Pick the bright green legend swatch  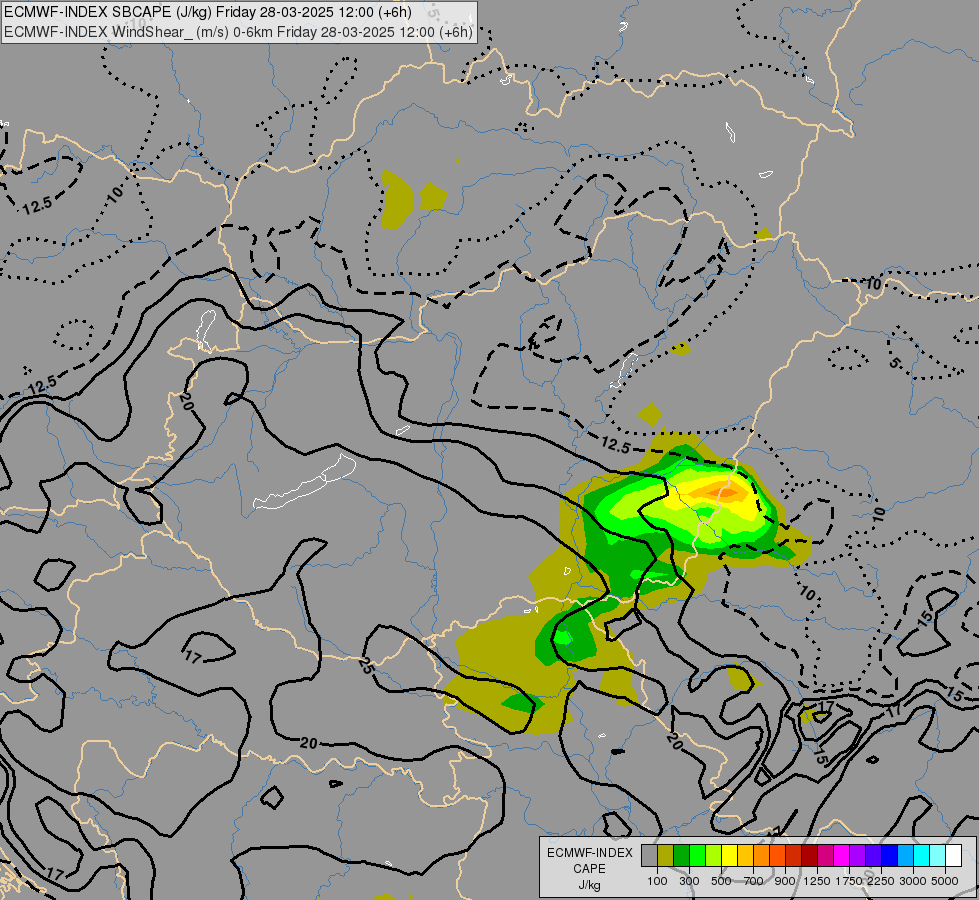(x=697, y=856)
